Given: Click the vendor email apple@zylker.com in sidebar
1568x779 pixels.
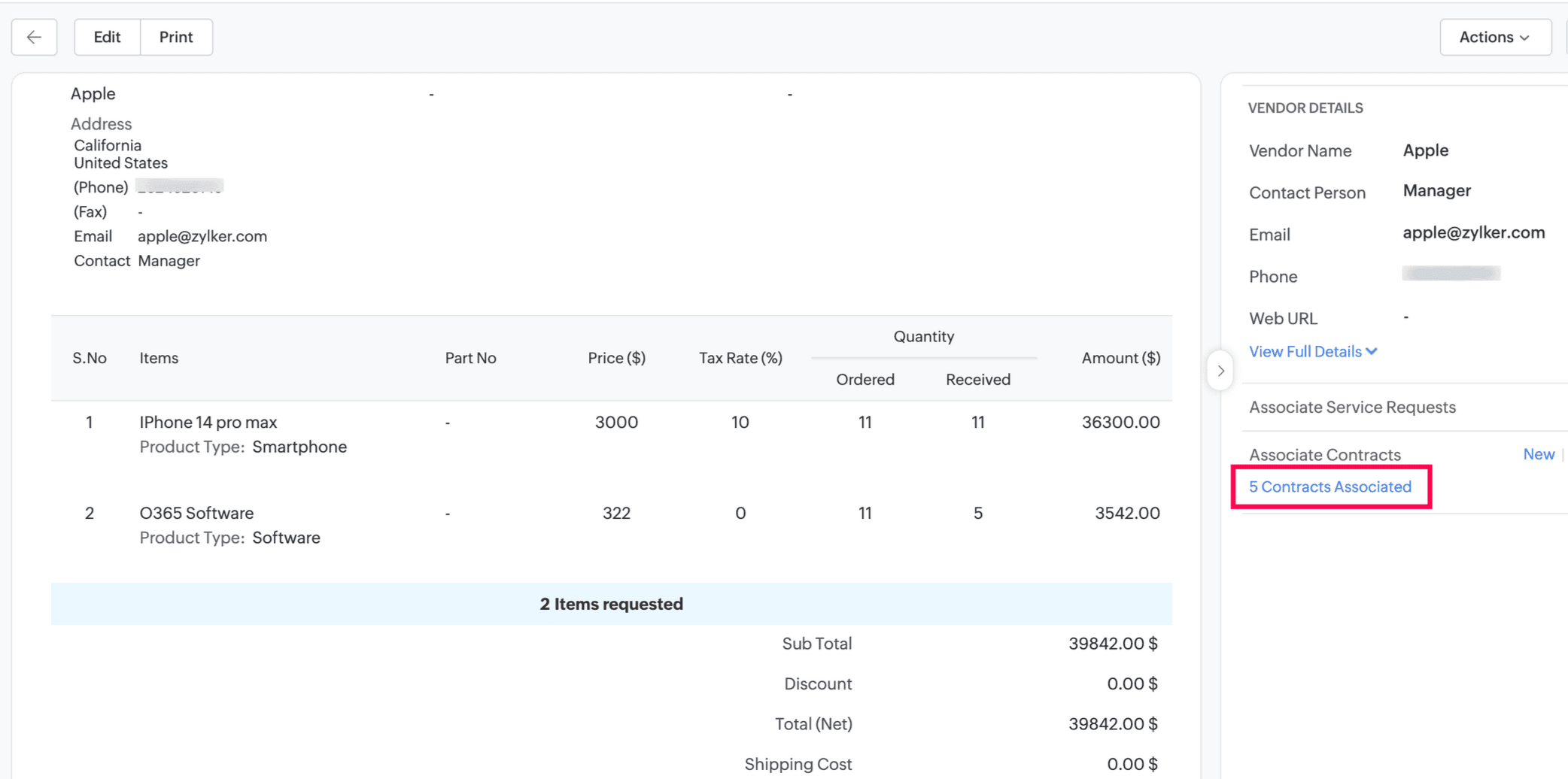Looking at the screenshot, I should pos(1473,233).
